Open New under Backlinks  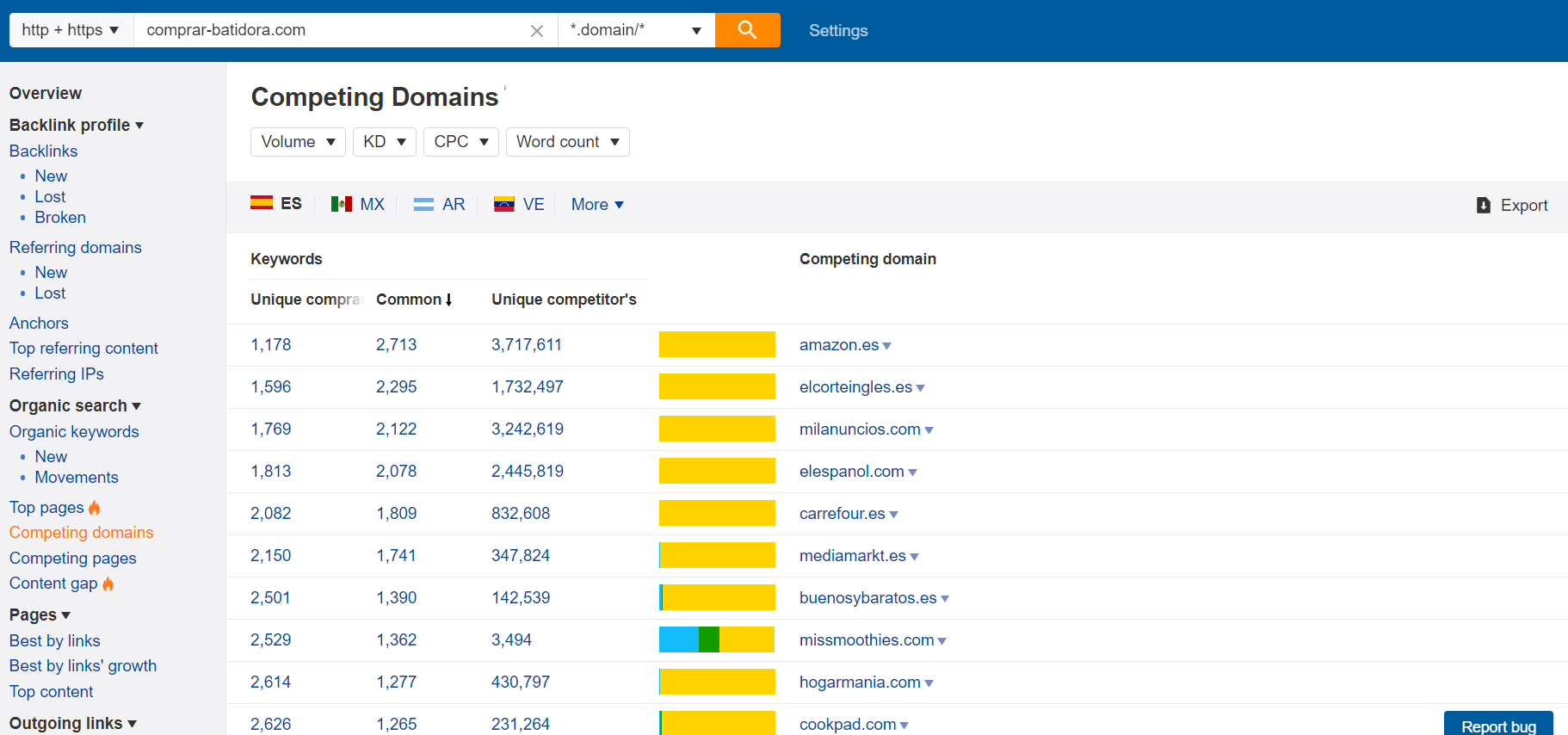[x=51, y=176]
